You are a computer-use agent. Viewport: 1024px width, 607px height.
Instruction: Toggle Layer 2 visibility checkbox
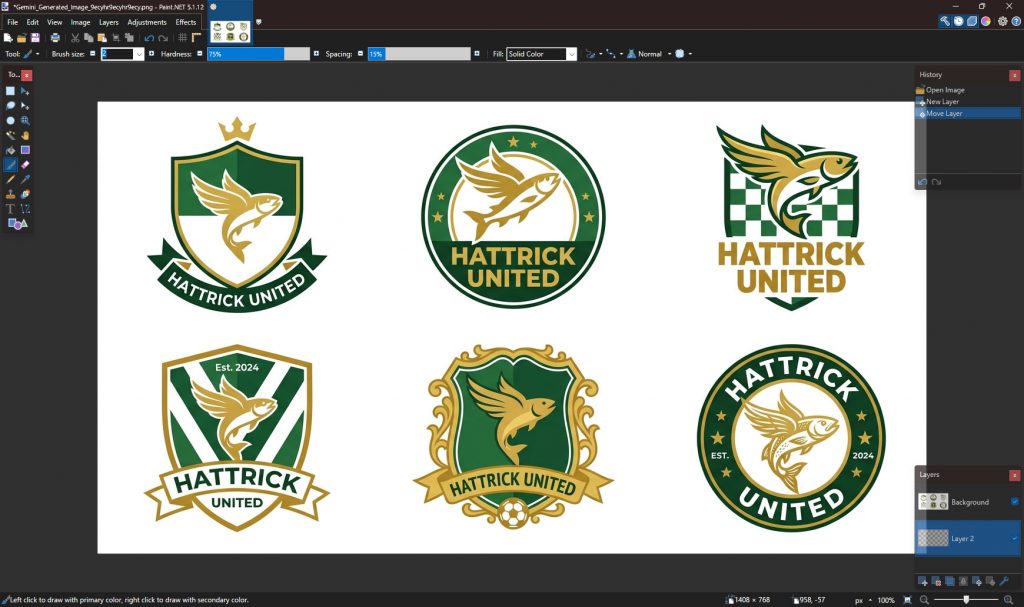(1015, 538)
